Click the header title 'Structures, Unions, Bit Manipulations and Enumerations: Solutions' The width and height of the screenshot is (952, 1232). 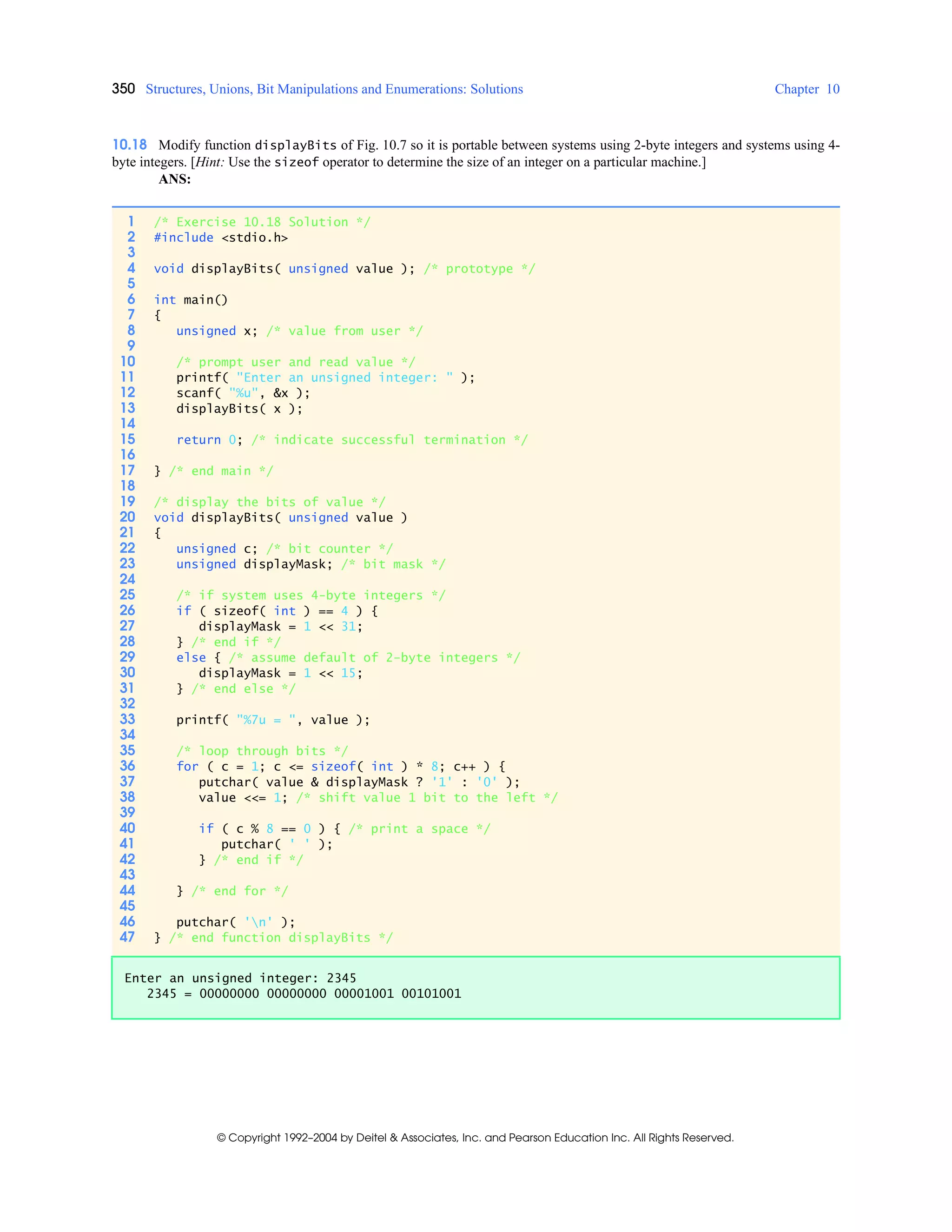click(334, 89)
